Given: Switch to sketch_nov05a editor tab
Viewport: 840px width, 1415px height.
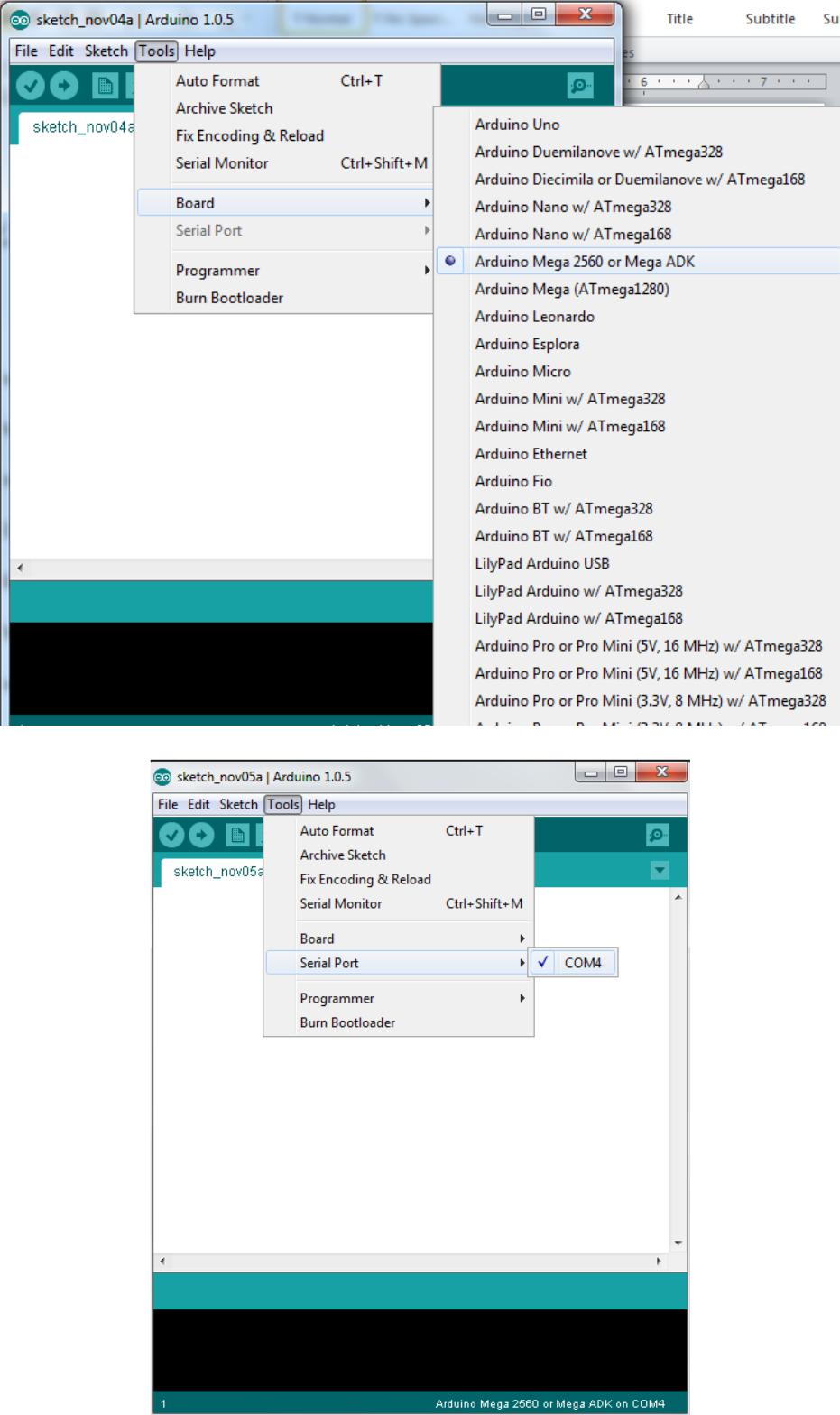Looking at the screenshot, I should click(213, 872).
